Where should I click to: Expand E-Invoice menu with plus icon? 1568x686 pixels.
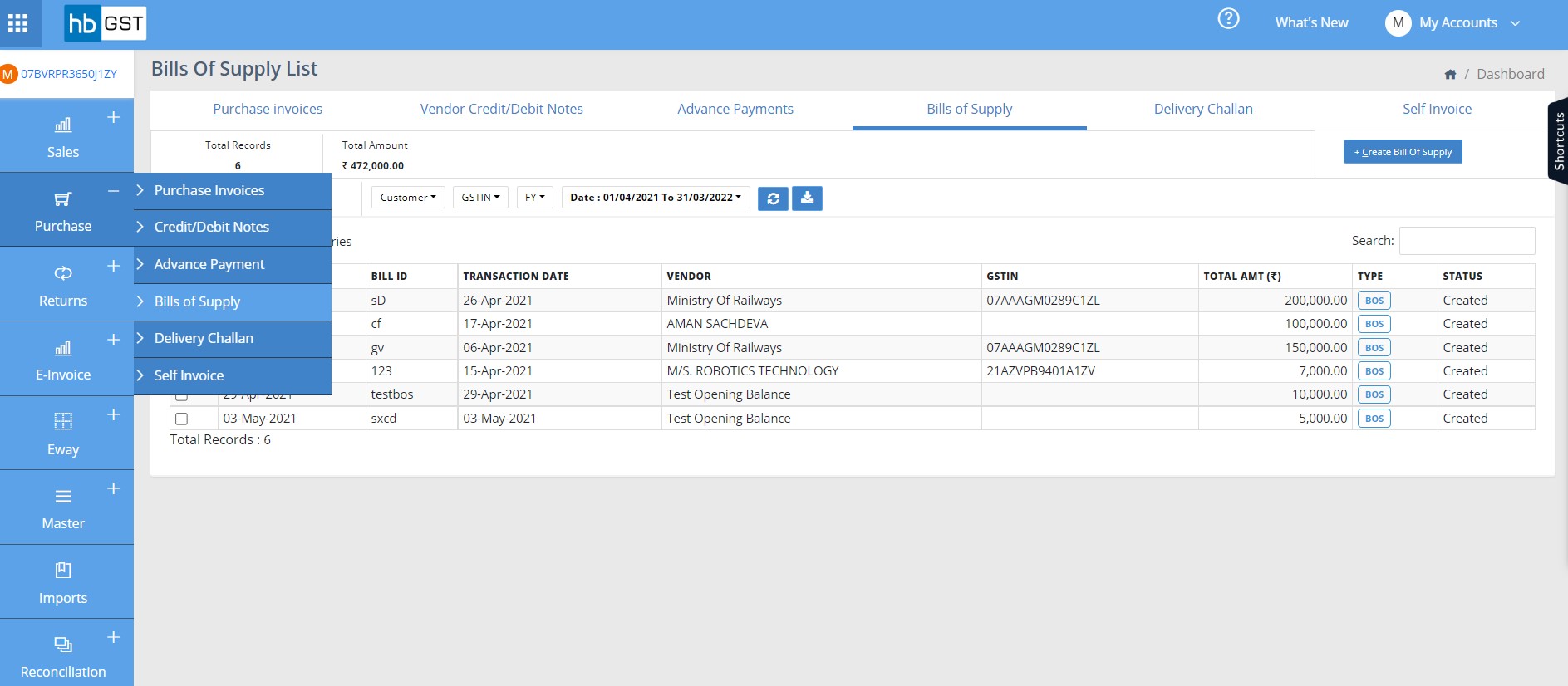[x=114, y=340]
